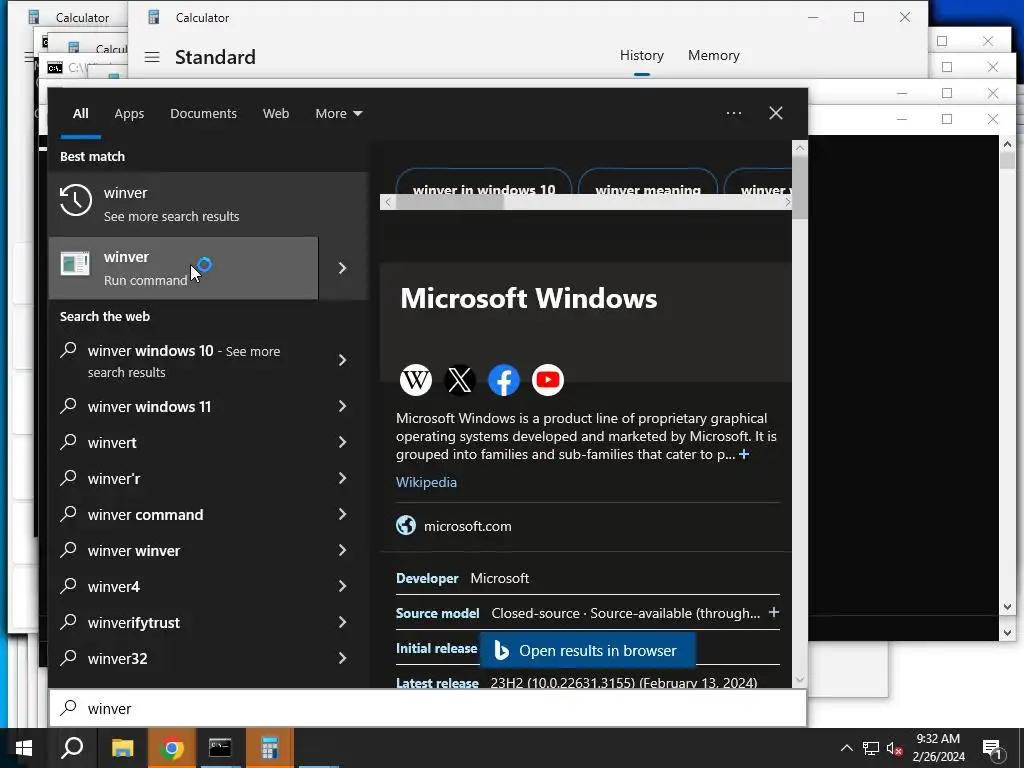Click the taskbar search magnifier icon
The height and width of the screenshot is (768, 1024).
72,748
